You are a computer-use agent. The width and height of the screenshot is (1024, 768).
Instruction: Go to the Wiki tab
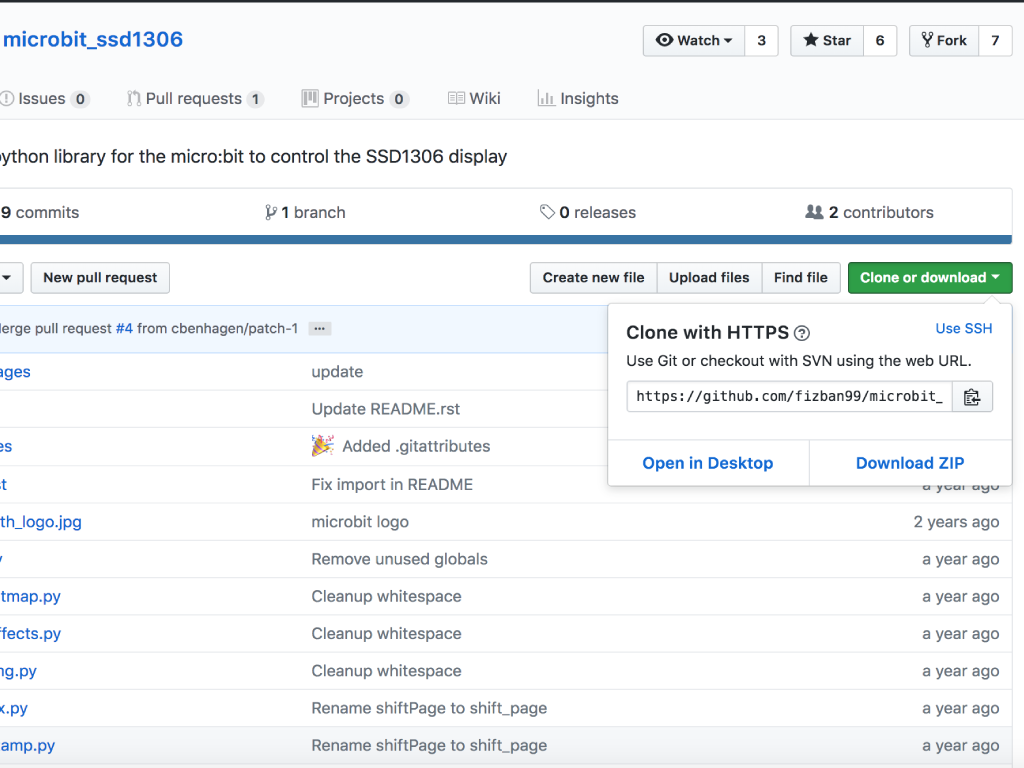pos(474,99)
